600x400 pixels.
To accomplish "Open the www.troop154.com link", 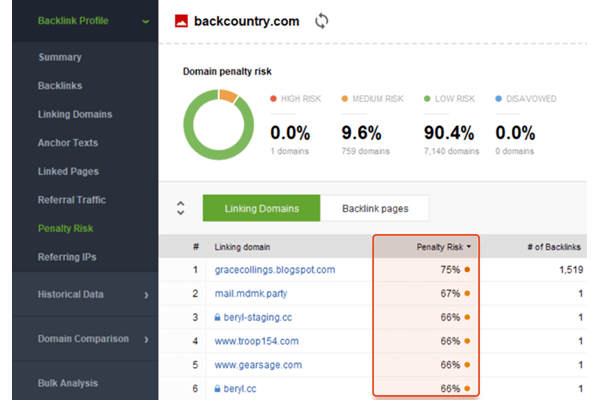I will click(x=256, y=341).
